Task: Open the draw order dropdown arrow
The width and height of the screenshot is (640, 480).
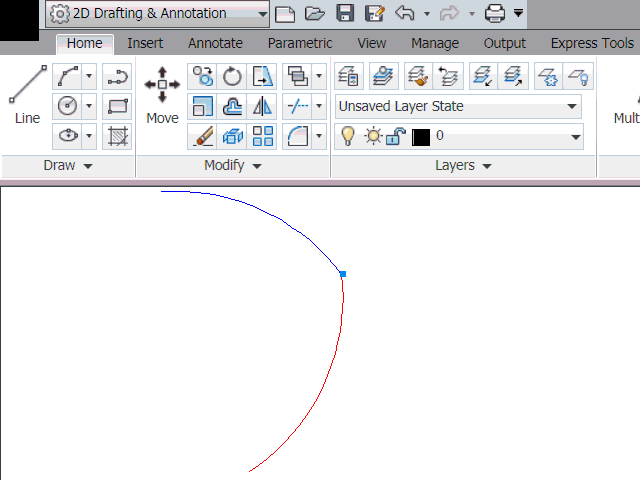Action: (x=319, y=76)
